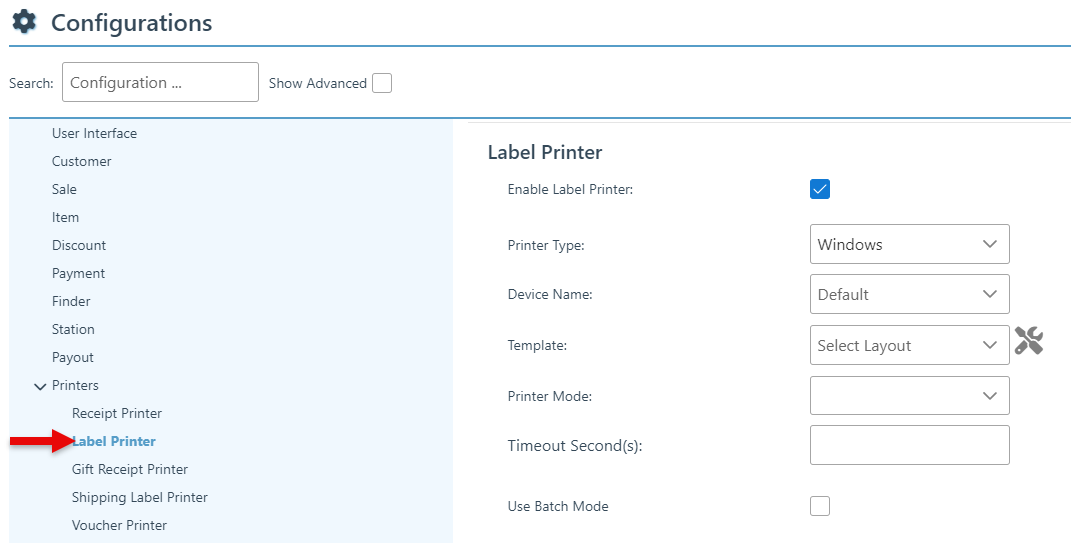Open the User Interface configuration
The height and width of the screenshot is (543, 1071).
pyautogui.click(x=94, y=133)
